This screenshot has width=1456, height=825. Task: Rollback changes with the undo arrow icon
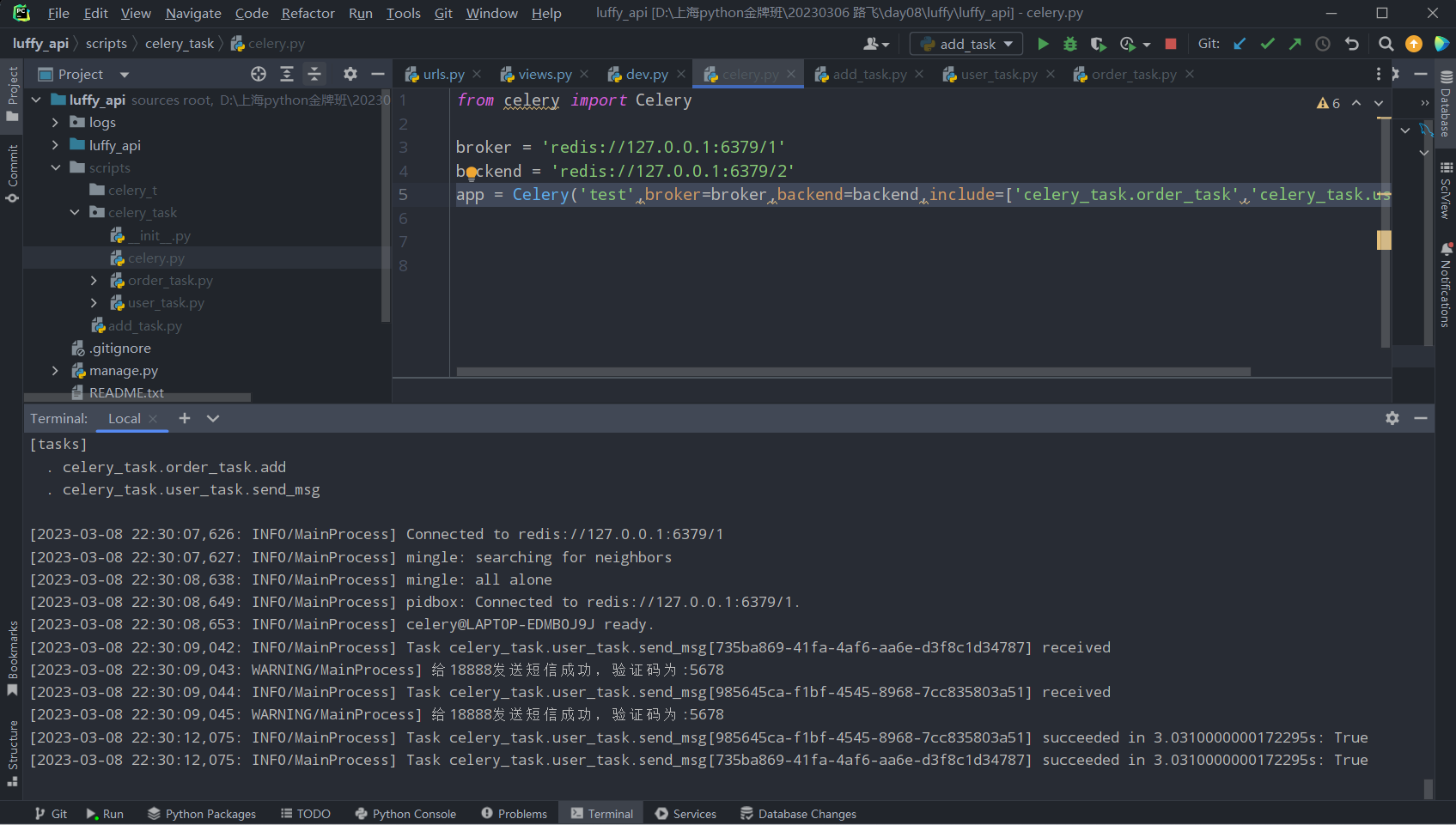tap(1352, 44)
